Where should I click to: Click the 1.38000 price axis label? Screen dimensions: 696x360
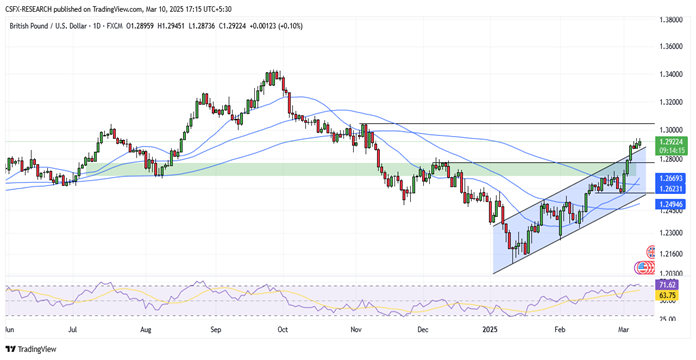672,20
